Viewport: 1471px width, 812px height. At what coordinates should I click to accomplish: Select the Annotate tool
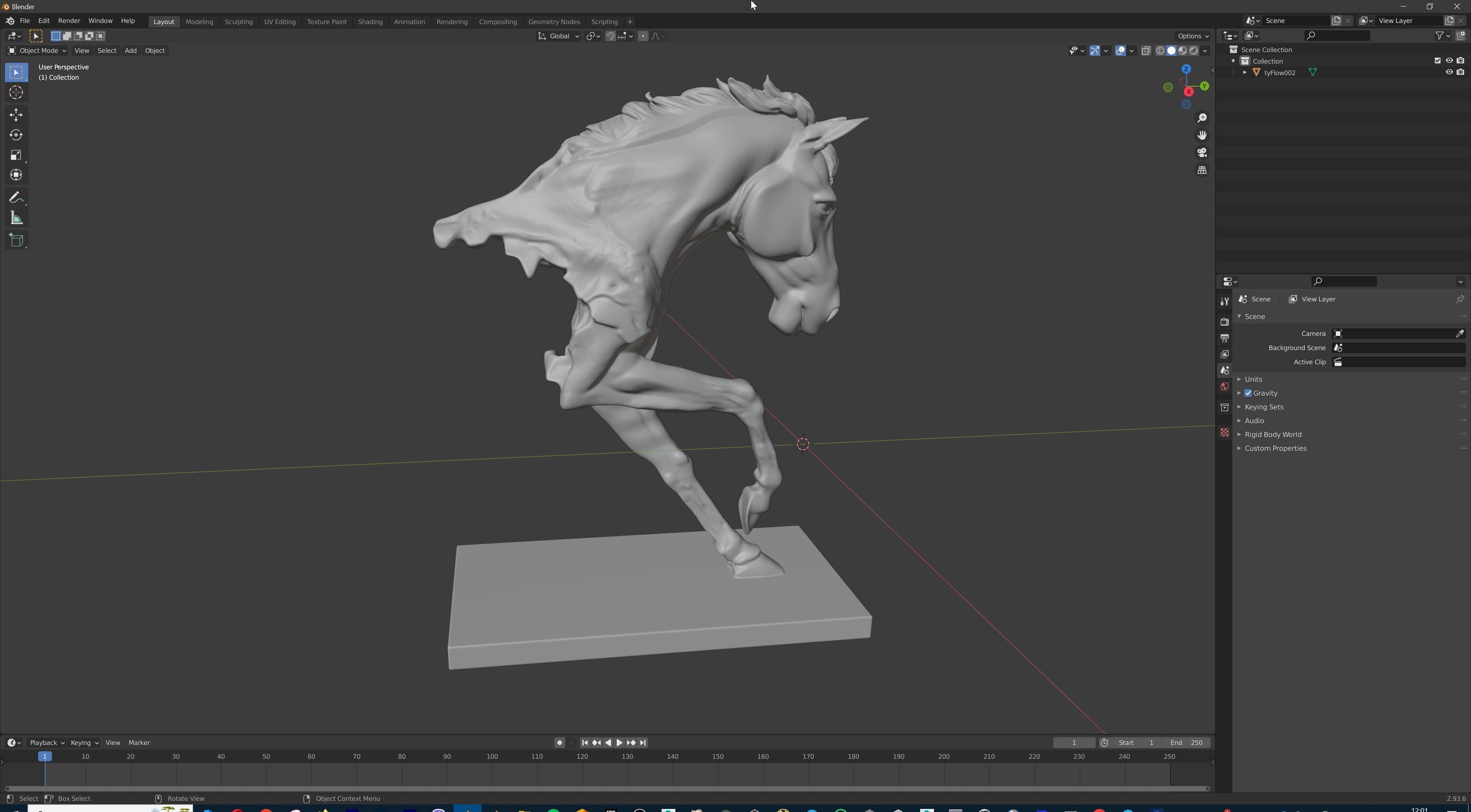point(16,198)
